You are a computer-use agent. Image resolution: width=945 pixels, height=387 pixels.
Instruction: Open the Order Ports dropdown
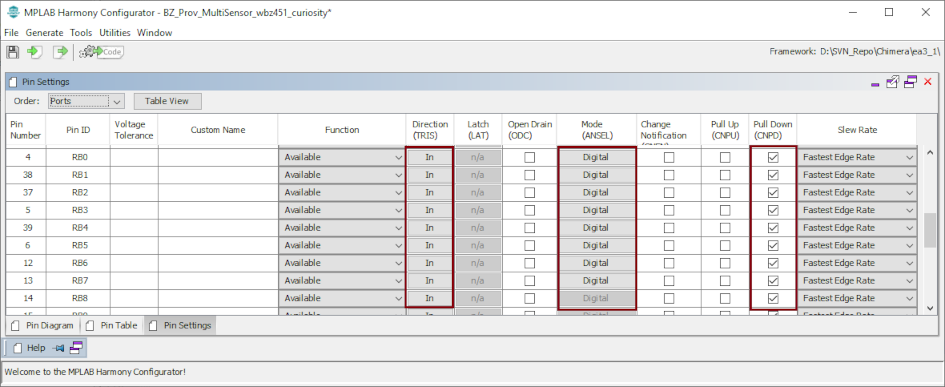pyautogui.click(x=86, y=101)
